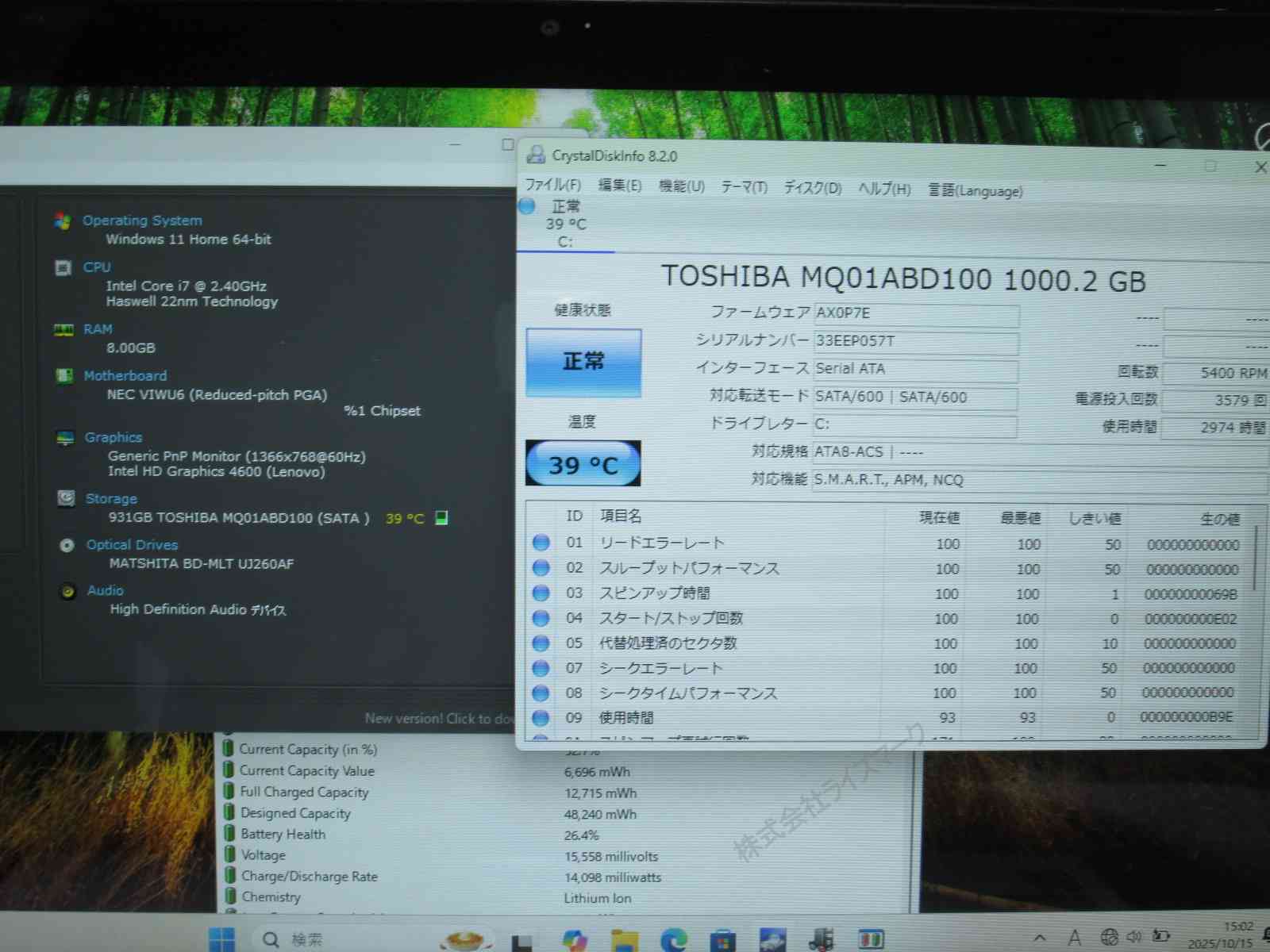Open File Explorer from the taskbar
The height and width of the screenshot is (952, 1270).
(625, 940)
